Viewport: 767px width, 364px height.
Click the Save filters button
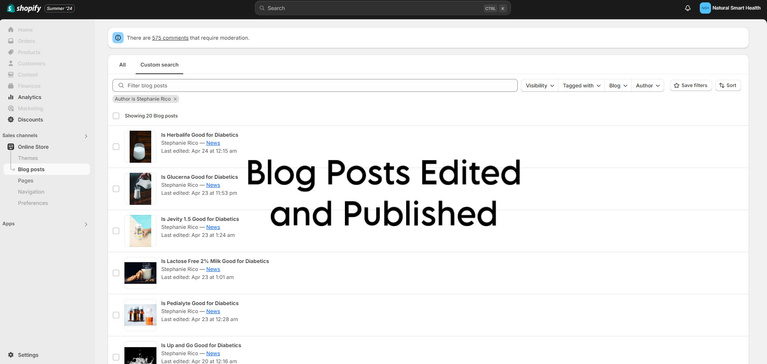tap(691, 86)
